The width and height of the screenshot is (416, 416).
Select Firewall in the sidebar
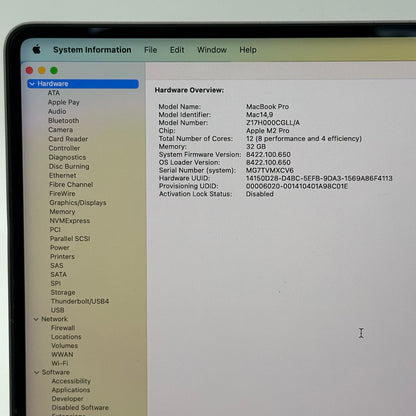[63, 328]
